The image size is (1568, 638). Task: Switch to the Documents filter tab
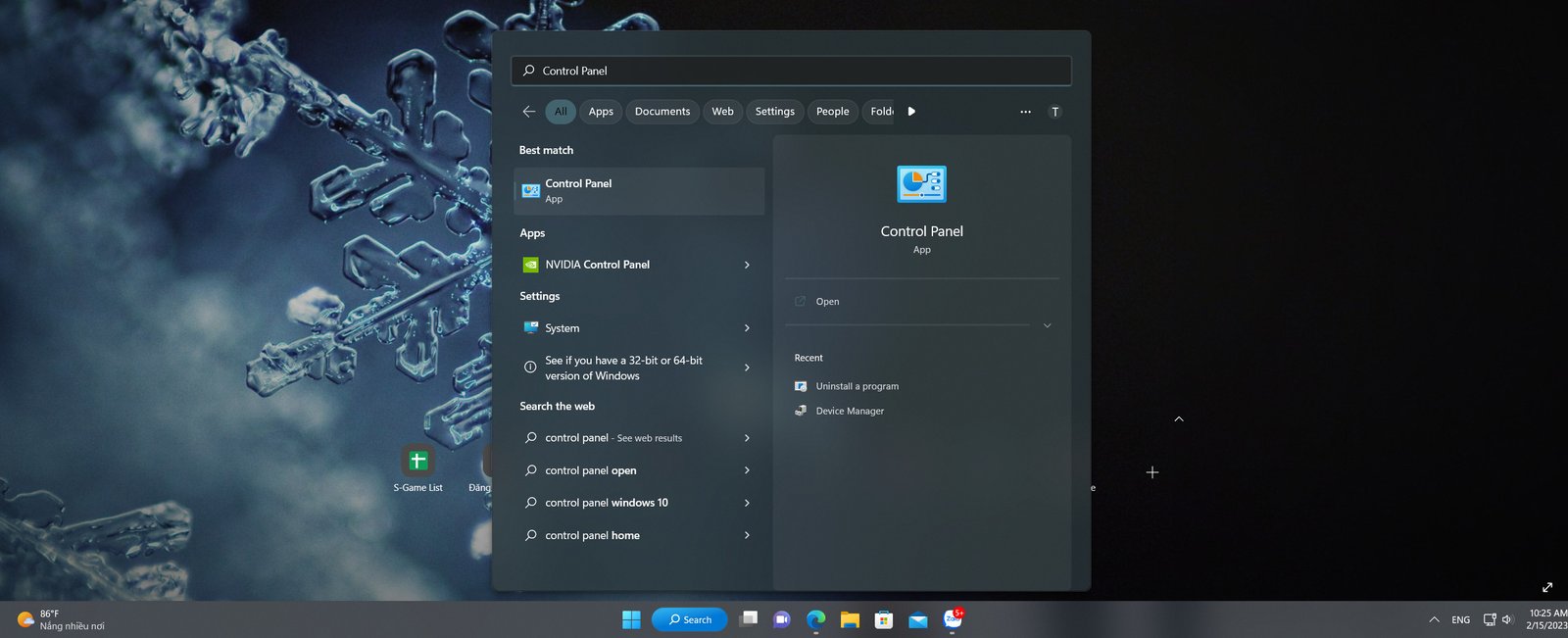[662, 112]
